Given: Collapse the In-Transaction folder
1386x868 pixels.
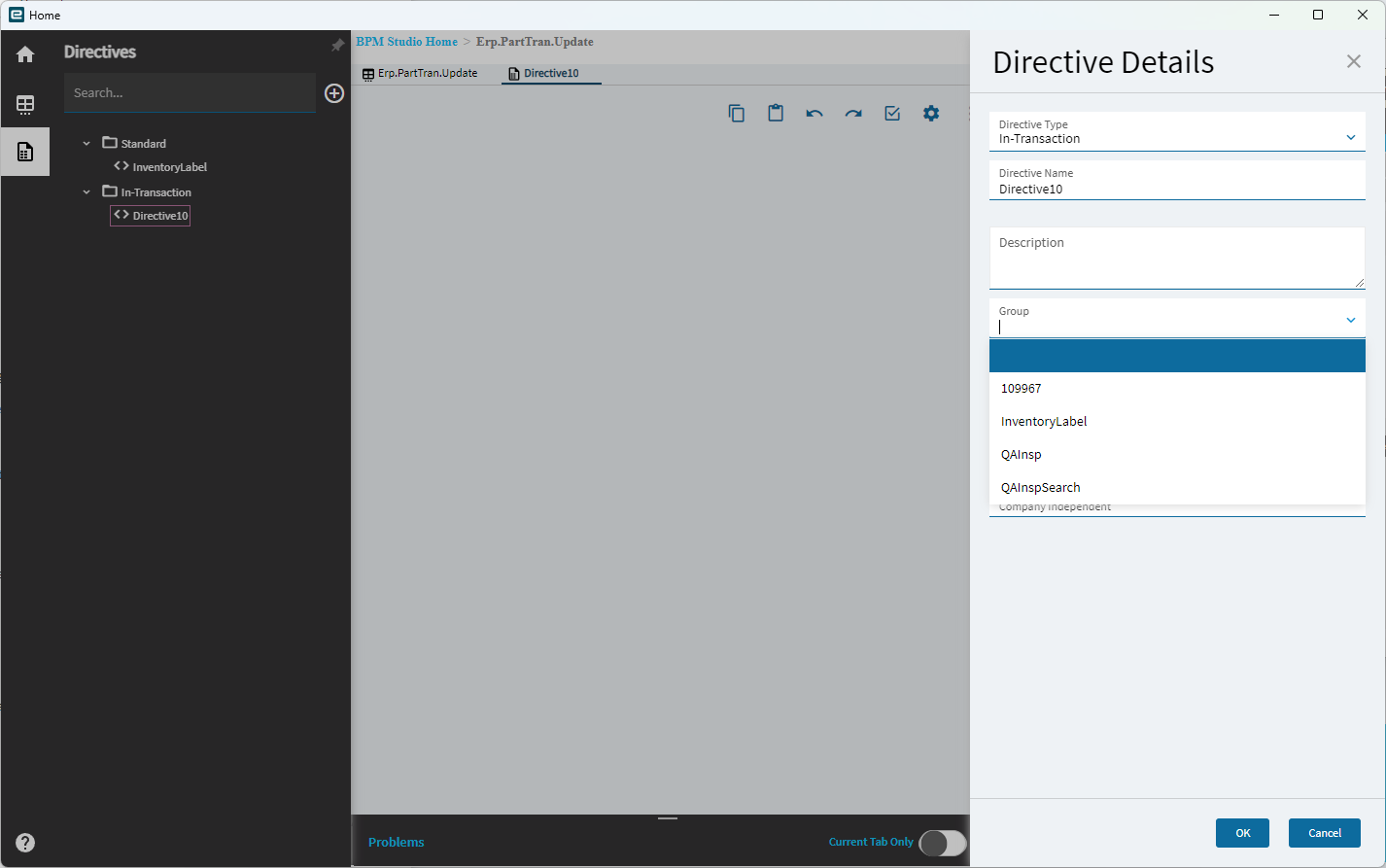Looking at the screenshot, I should coord(86,191).
